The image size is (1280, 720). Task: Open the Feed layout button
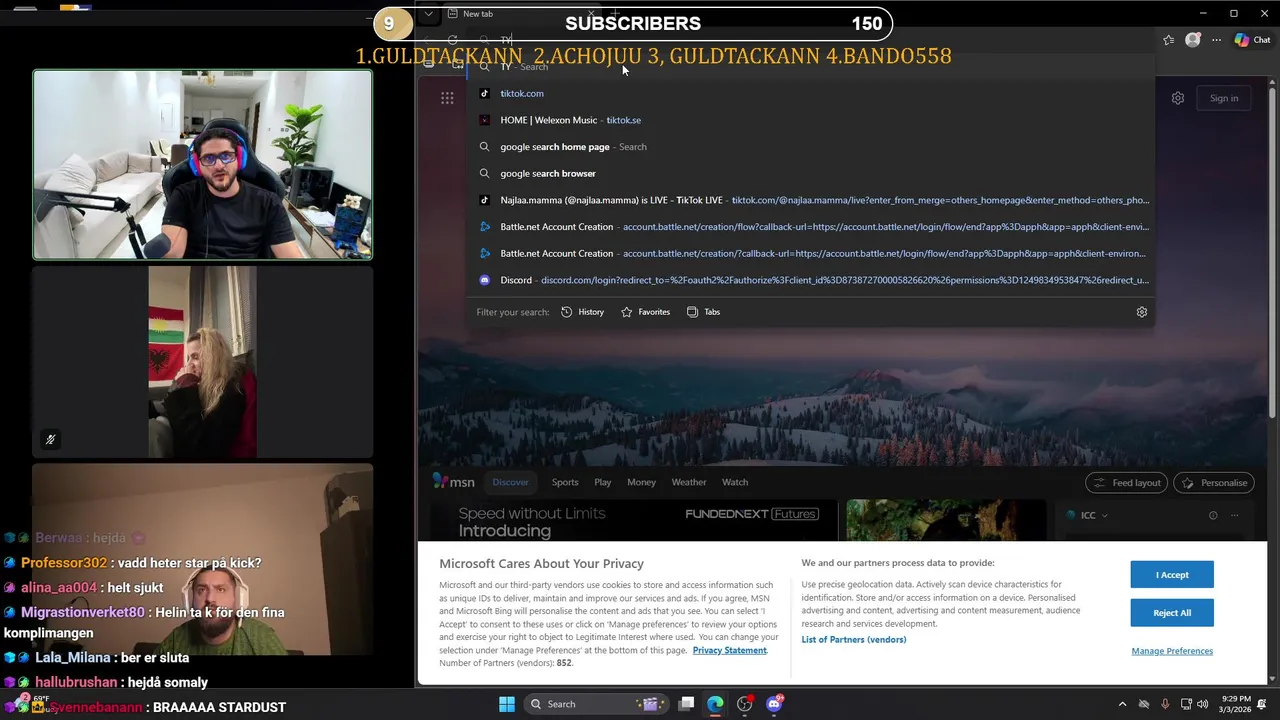pyautogui.click(x=1127, y=482)
